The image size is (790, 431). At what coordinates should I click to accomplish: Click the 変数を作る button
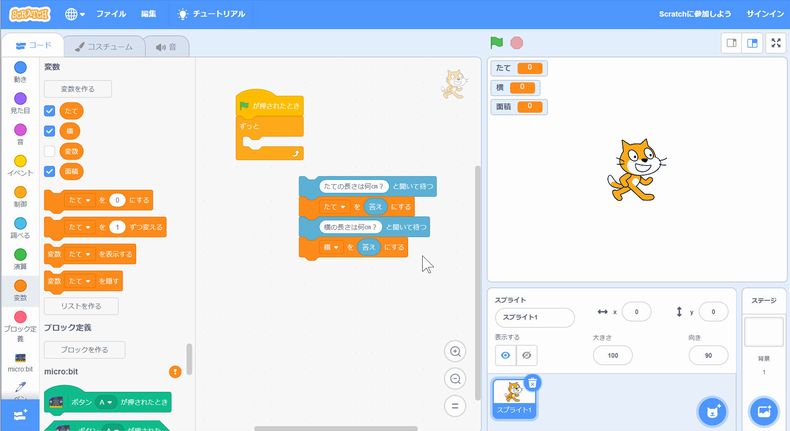[x=77, y=89]
